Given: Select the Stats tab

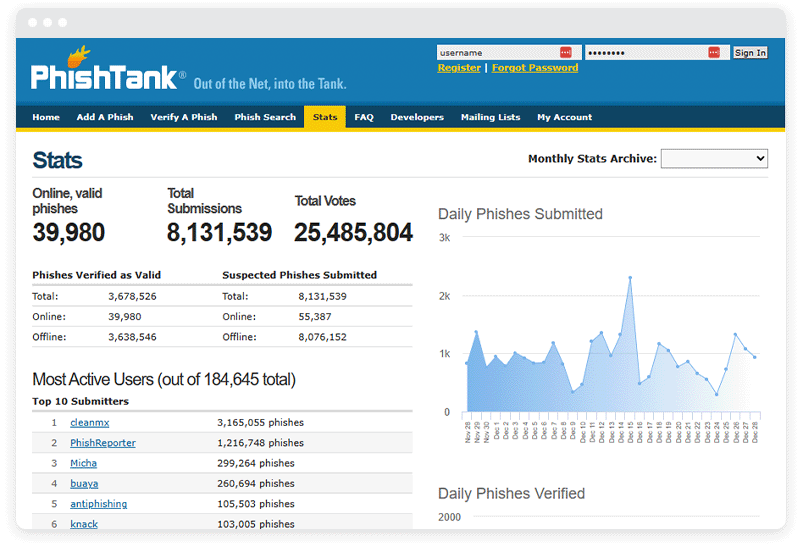Looking at the screenshot, I should 325,117.
